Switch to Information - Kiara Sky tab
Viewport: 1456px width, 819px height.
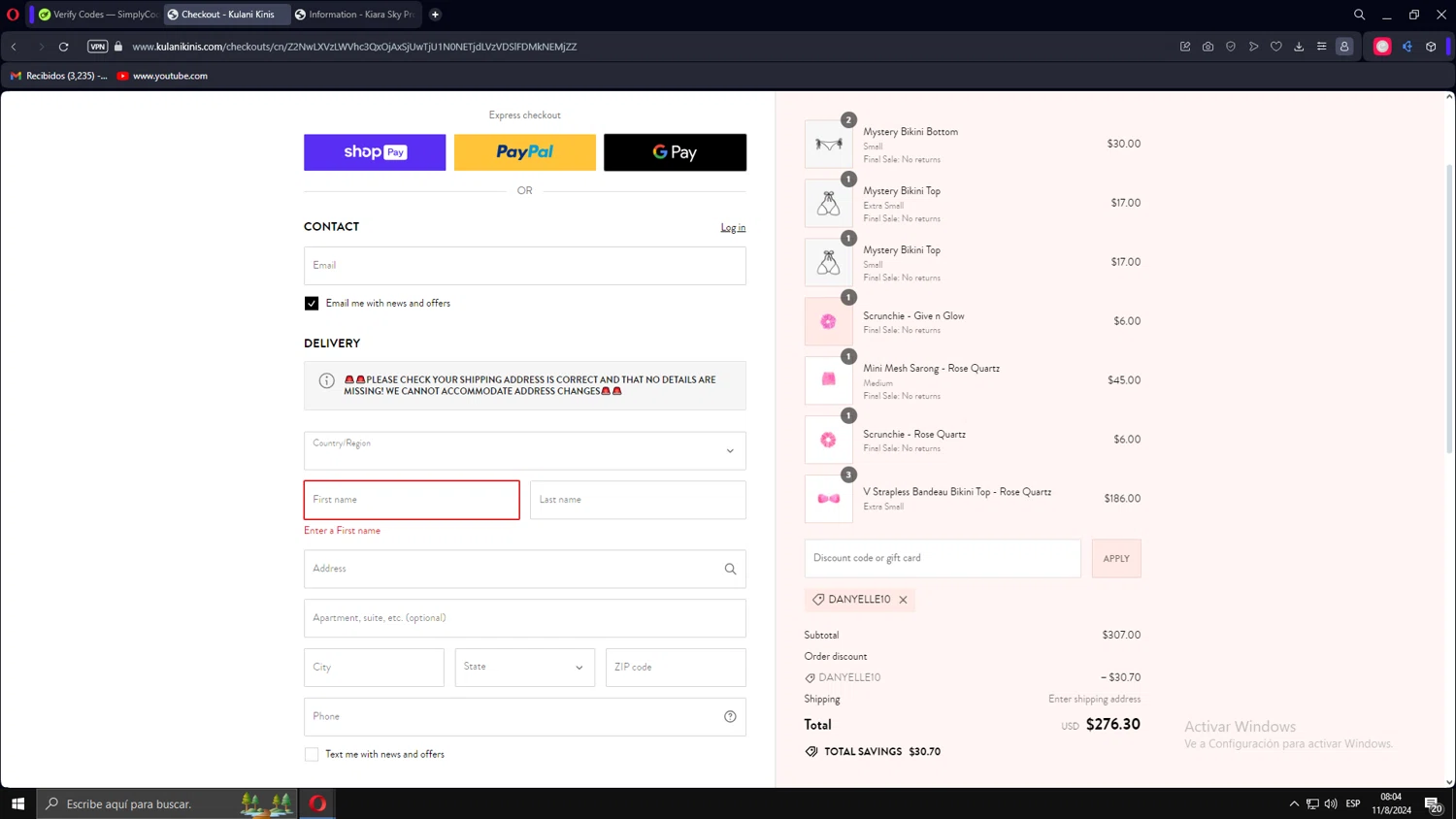tap(355, 15)
